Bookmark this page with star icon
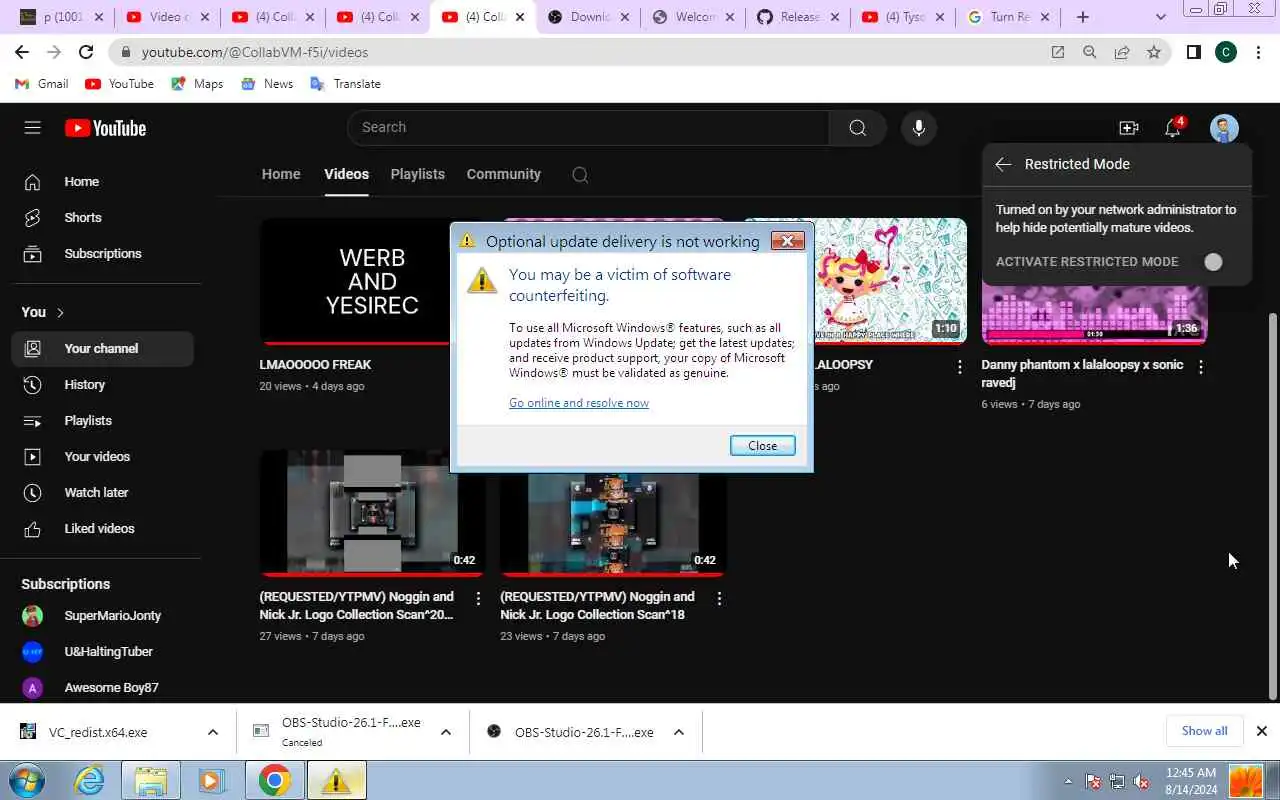 coord(1154,52)
